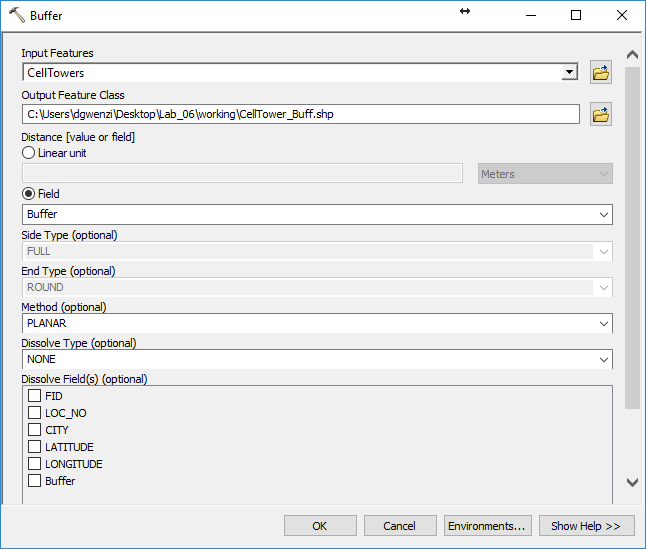Browse for Output Feature Class folder icon
This screenshot has height=549, width=646.
pos(600,114)
